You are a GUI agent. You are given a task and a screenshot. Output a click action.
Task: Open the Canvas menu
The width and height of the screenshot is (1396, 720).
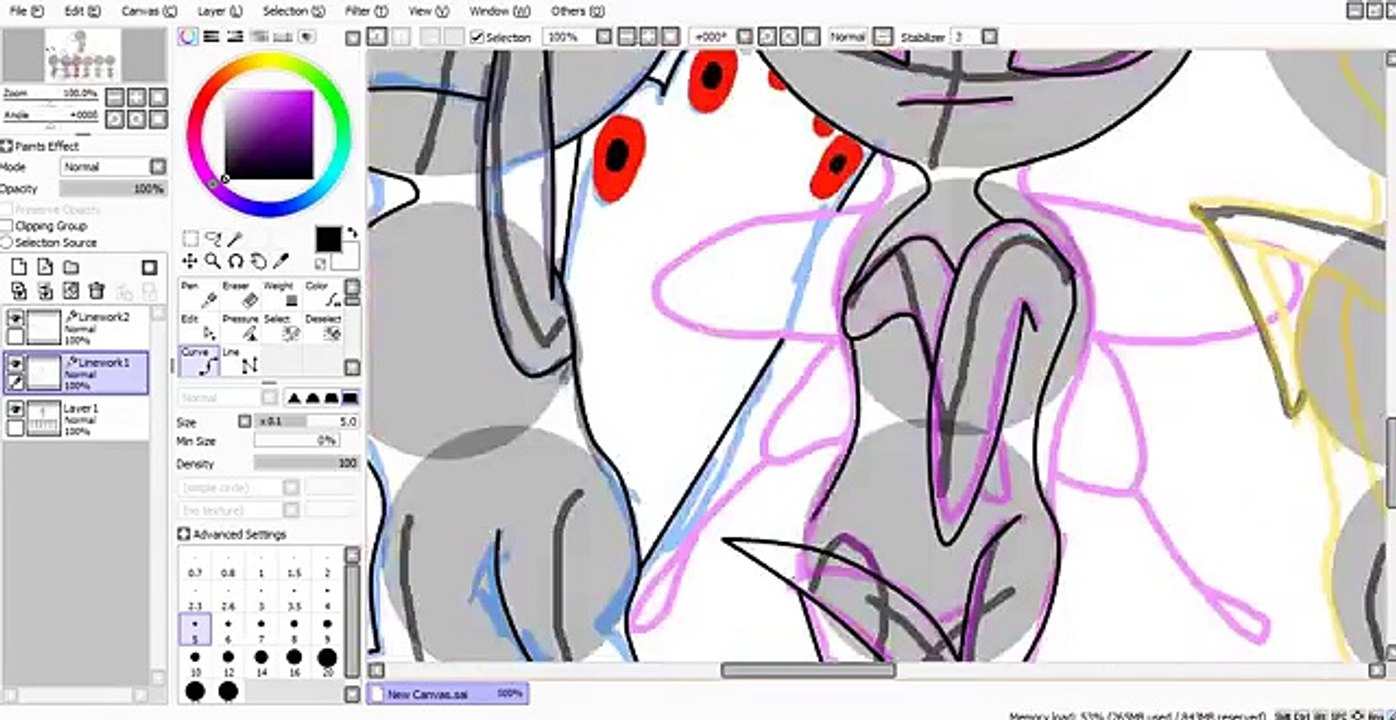pyautogui.click(x=149, y=11)
